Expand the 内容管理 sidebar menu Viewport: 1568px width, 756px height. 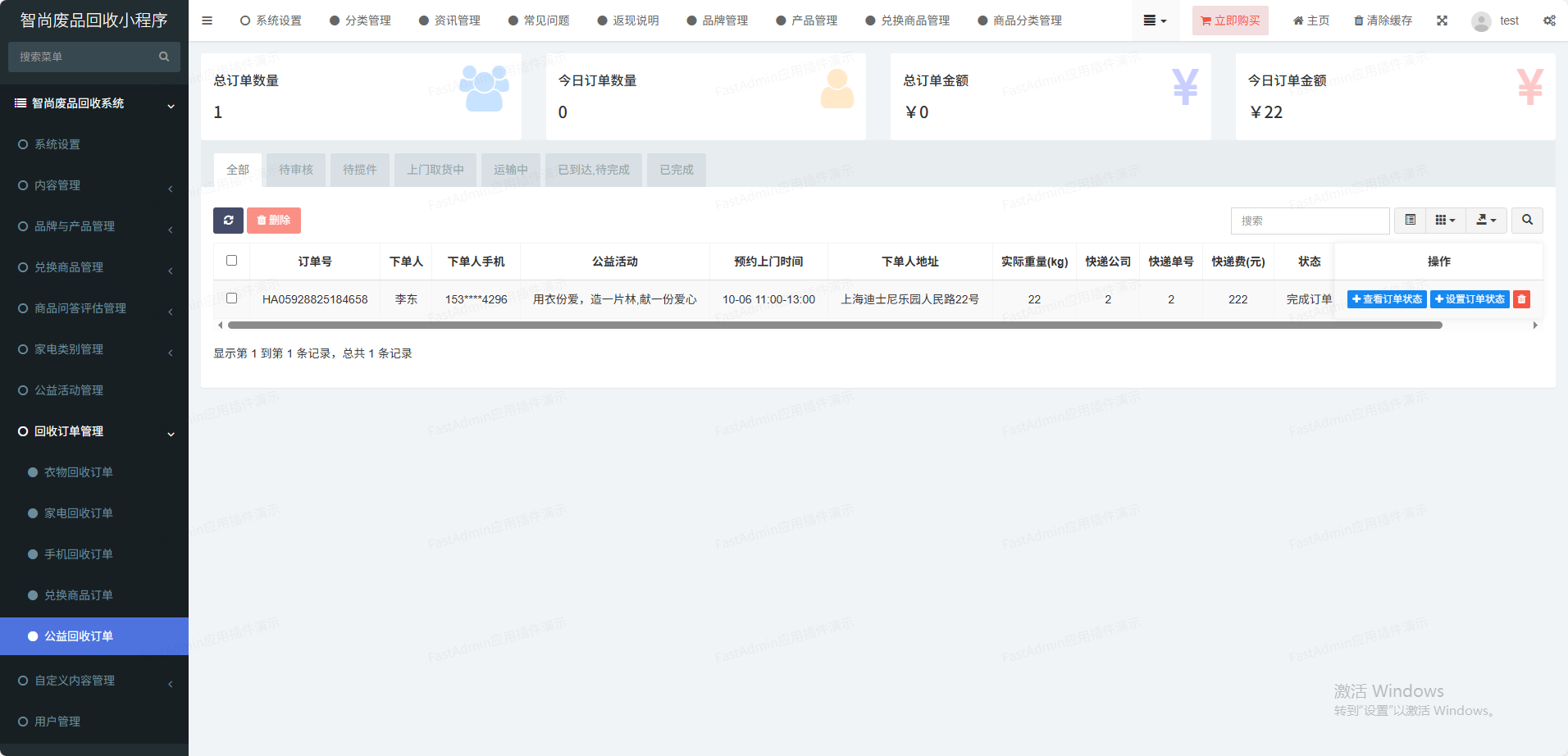click(94, 185)
